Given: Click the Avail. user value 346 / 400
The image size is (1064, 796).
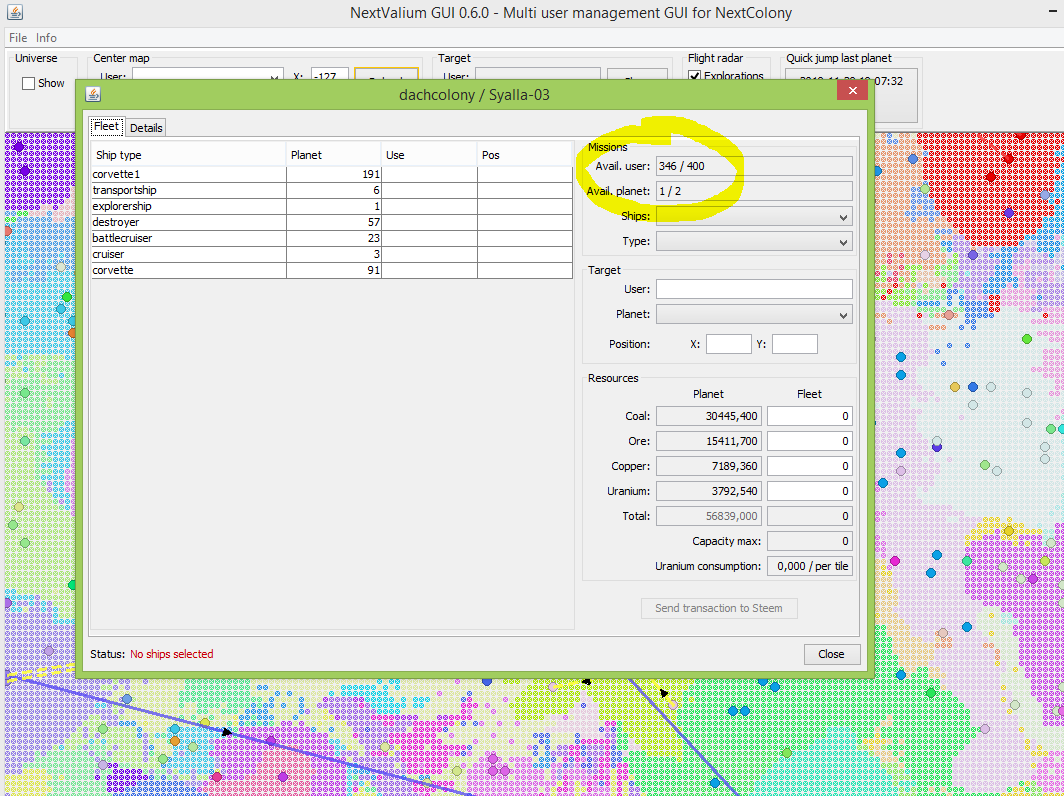Looking at the screenshot, I should coord(754,166).
